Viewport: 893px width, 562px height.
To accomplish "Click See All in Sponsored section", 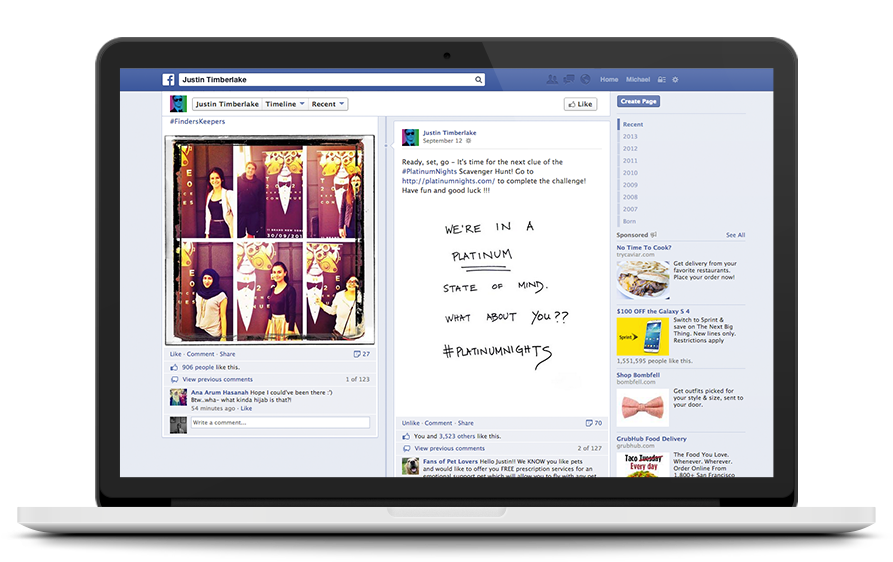I will (x=735, y=235).
